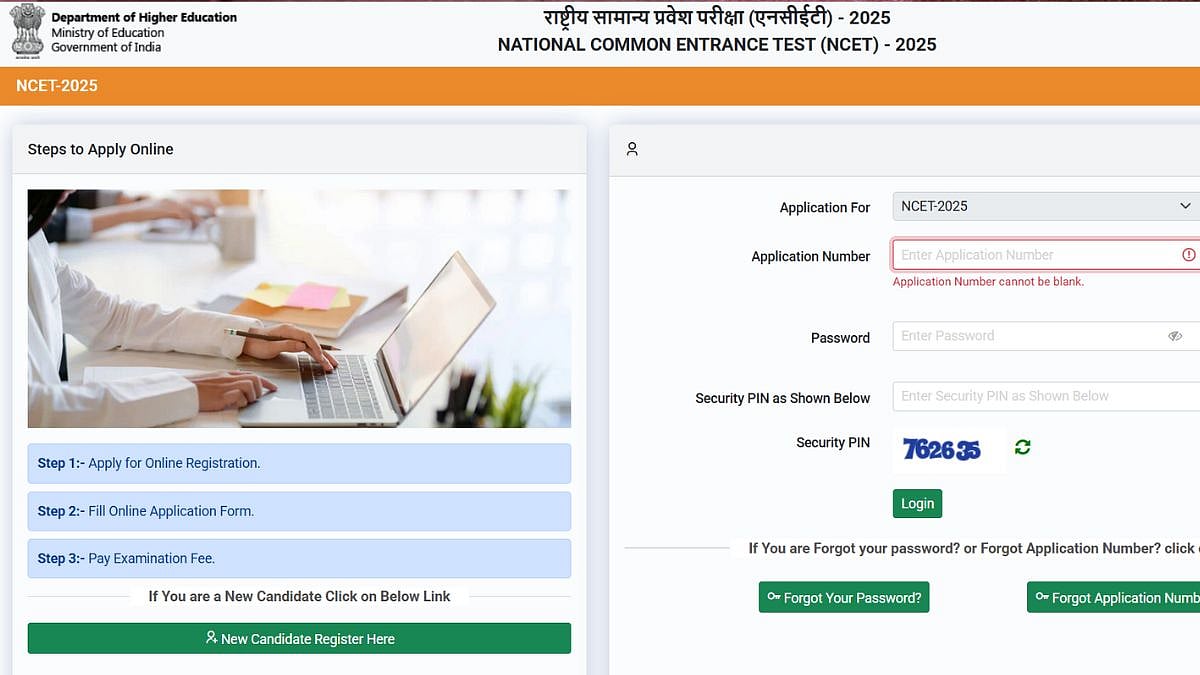This screenshot has width=1200, height=675.
Task: Click Forgot Your Password button
Action: (844, 598)
